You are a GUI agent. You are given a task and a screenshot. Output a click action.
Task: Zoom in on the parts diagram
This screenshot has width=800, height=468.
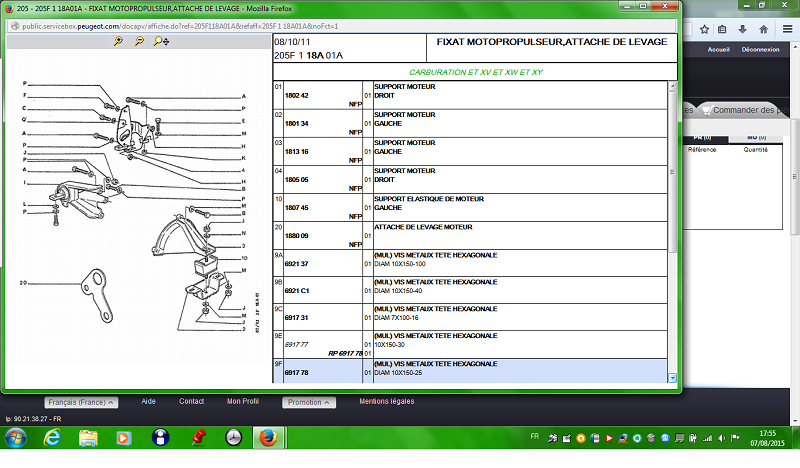(x=118, y=41)
